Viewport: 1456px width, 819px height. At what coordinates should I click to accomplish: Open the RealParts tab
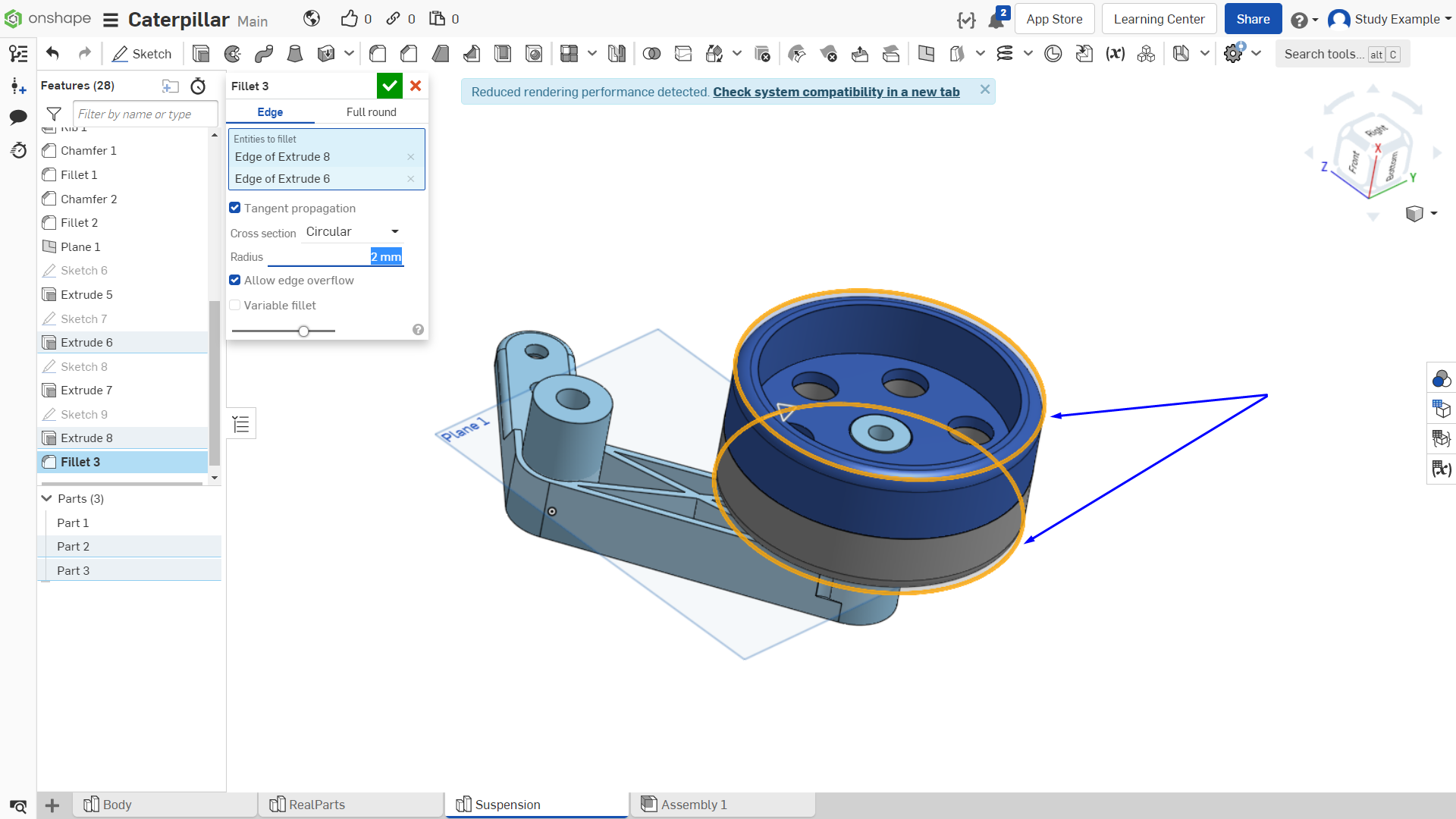coord(351,805)
